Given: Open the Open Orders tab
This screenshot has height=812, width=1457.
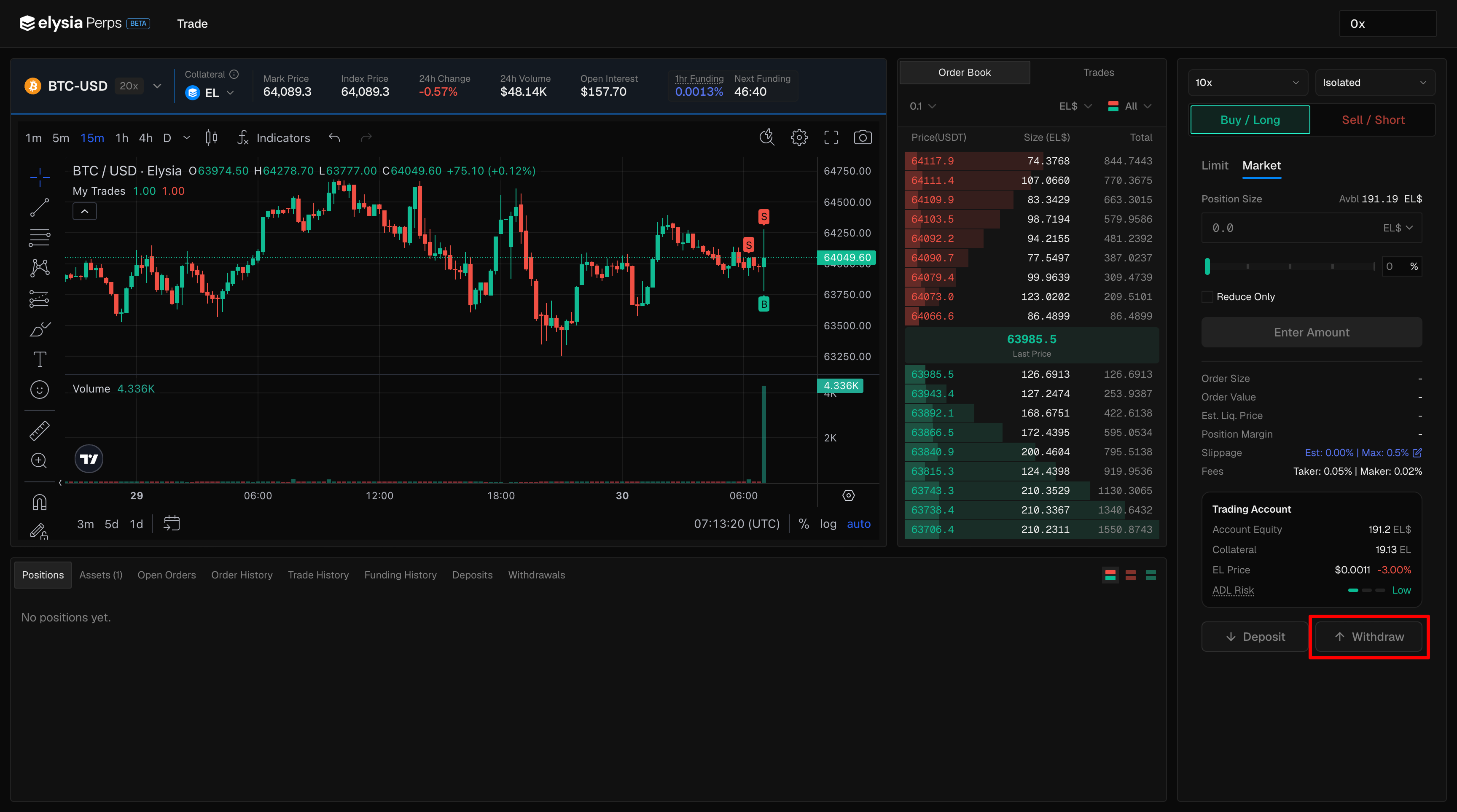Looking at the screenshot, I should (x=166, y=575).
